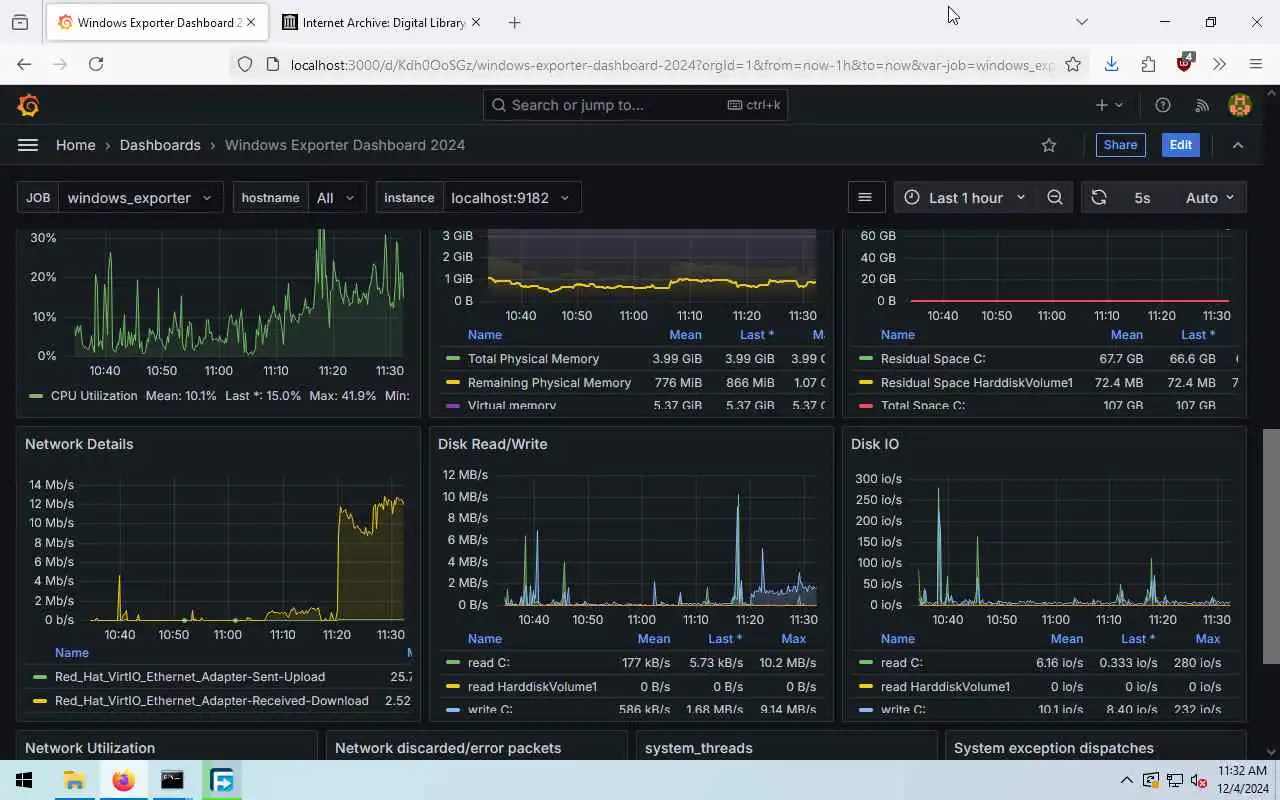Image resolution: width=1280 pixels, height=800 pixels.
Task: Close the Windows Exporter Dashboard tab
Action: tap(251, 22)
